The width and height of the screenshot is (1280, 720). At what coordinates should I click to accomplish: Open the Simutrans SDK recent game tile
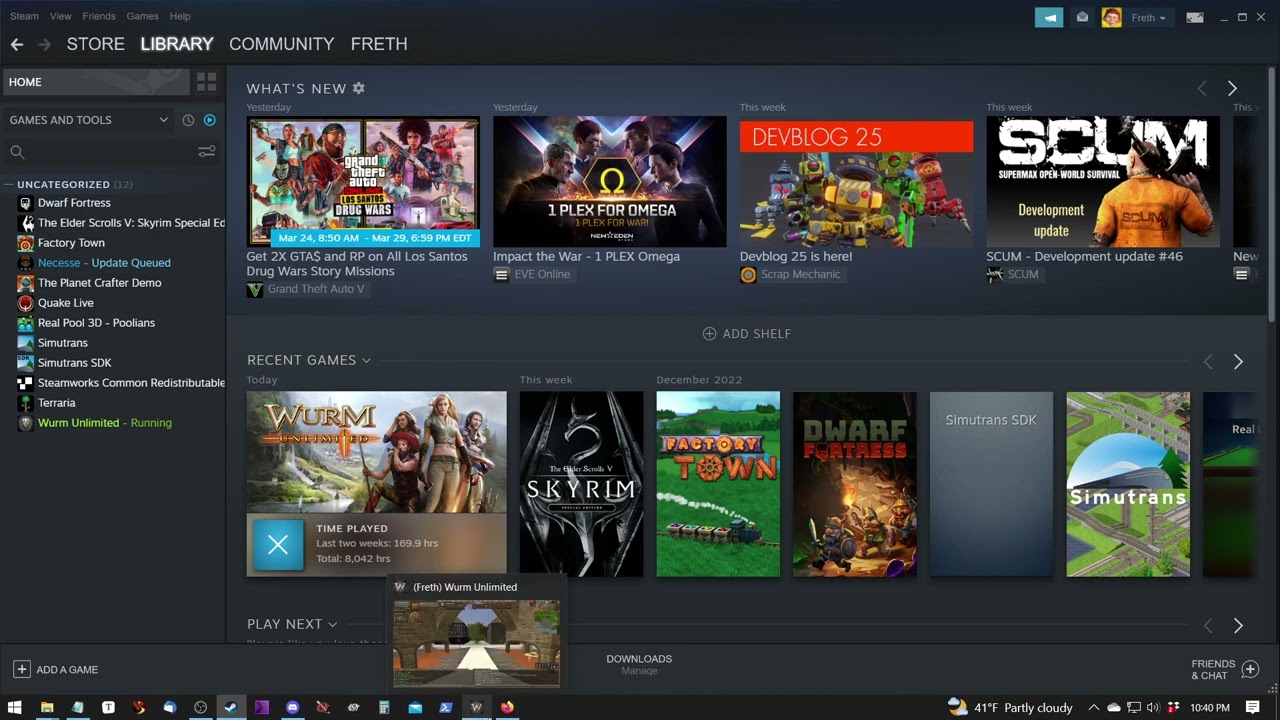[x=991, y=484]
